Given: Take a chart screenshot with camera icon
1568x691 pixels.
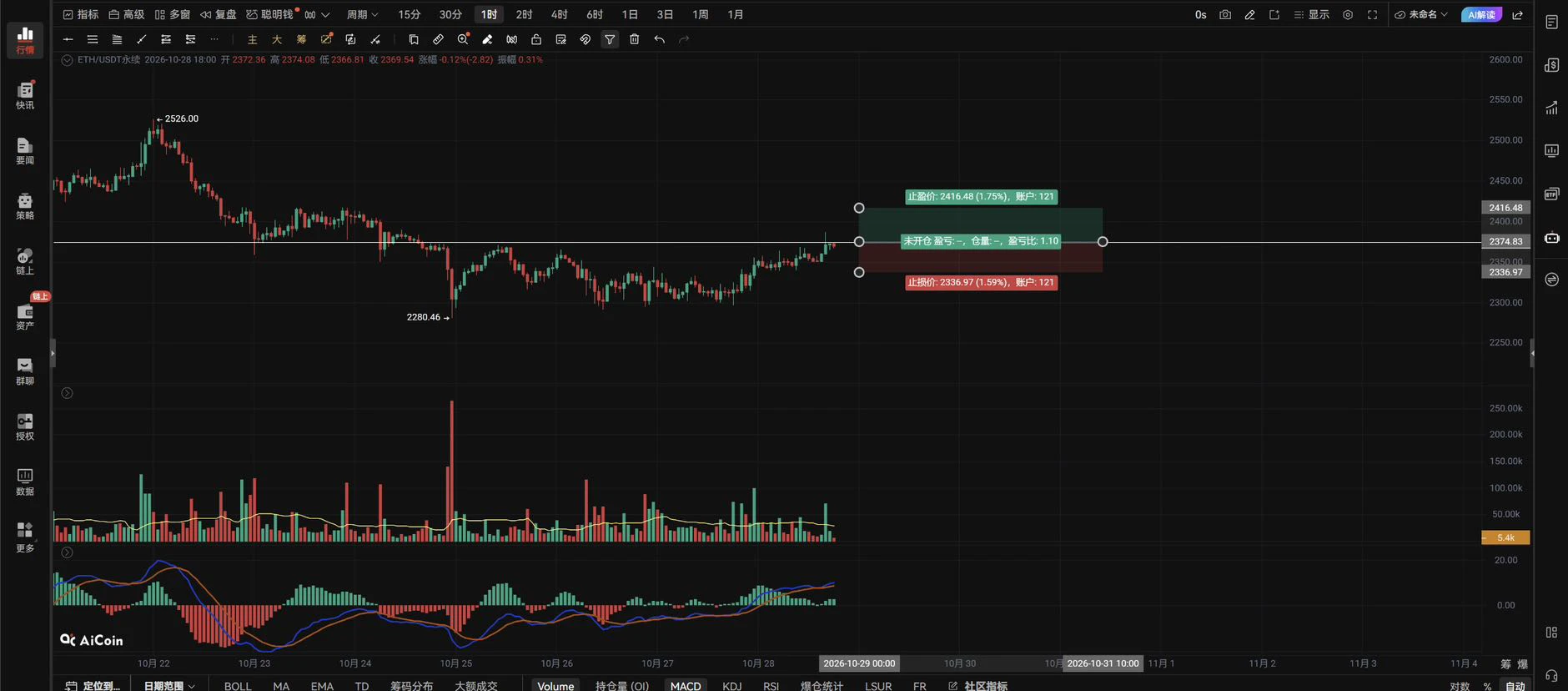Looking at the screenshot, I should point(1225,15).
